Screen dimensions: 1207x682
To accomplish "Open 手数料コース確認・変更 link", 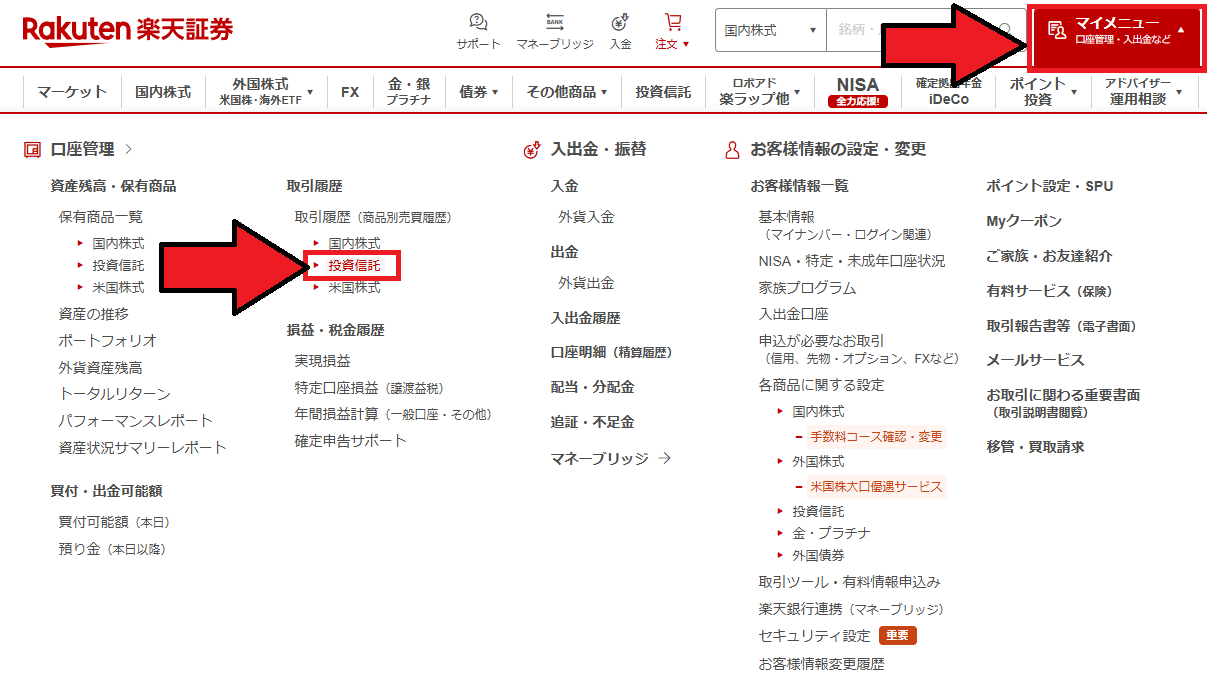I will (876, 437).
